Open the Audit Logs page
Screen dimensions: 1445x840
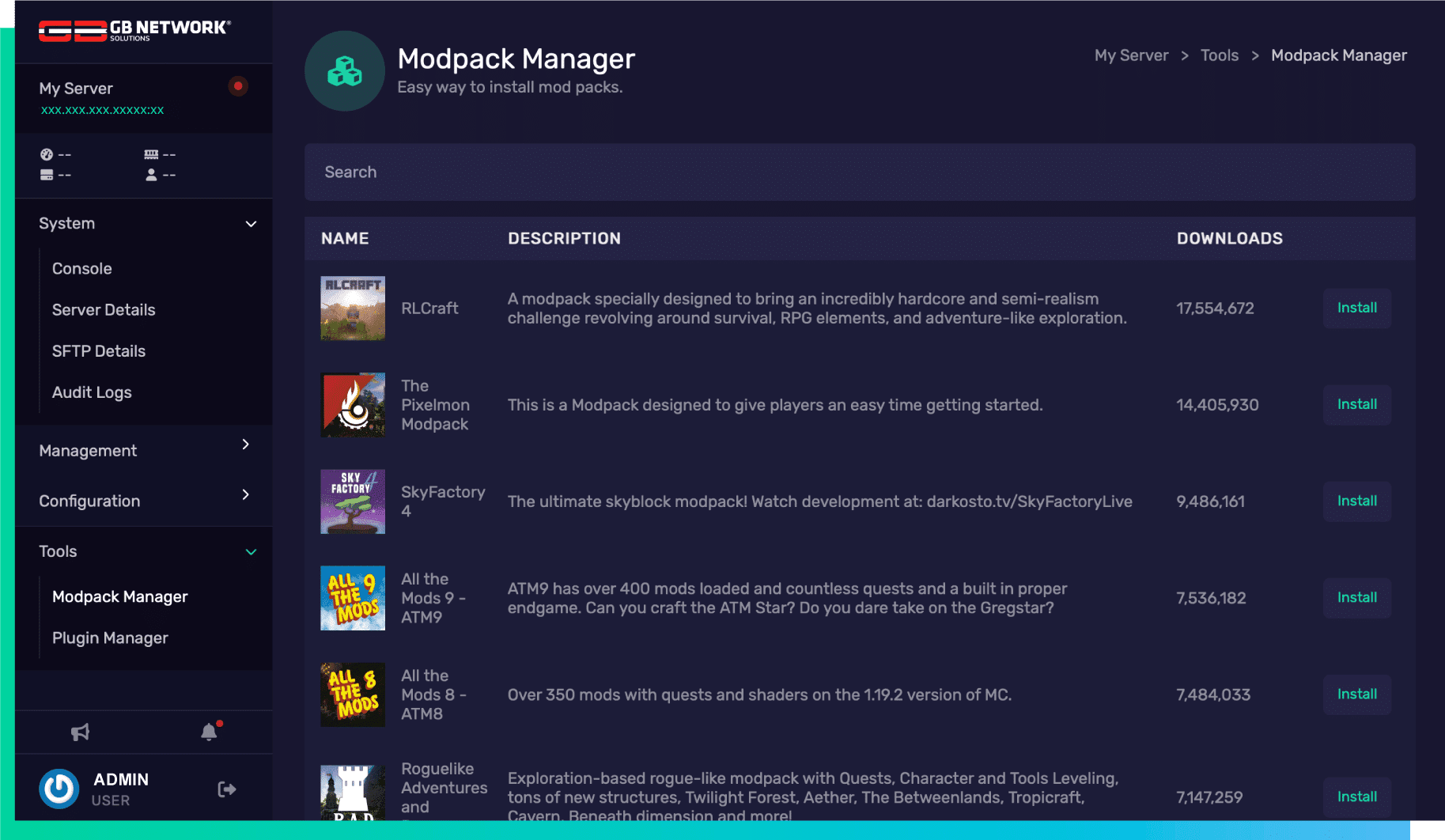pyautogui.click(x=92, y=392)
